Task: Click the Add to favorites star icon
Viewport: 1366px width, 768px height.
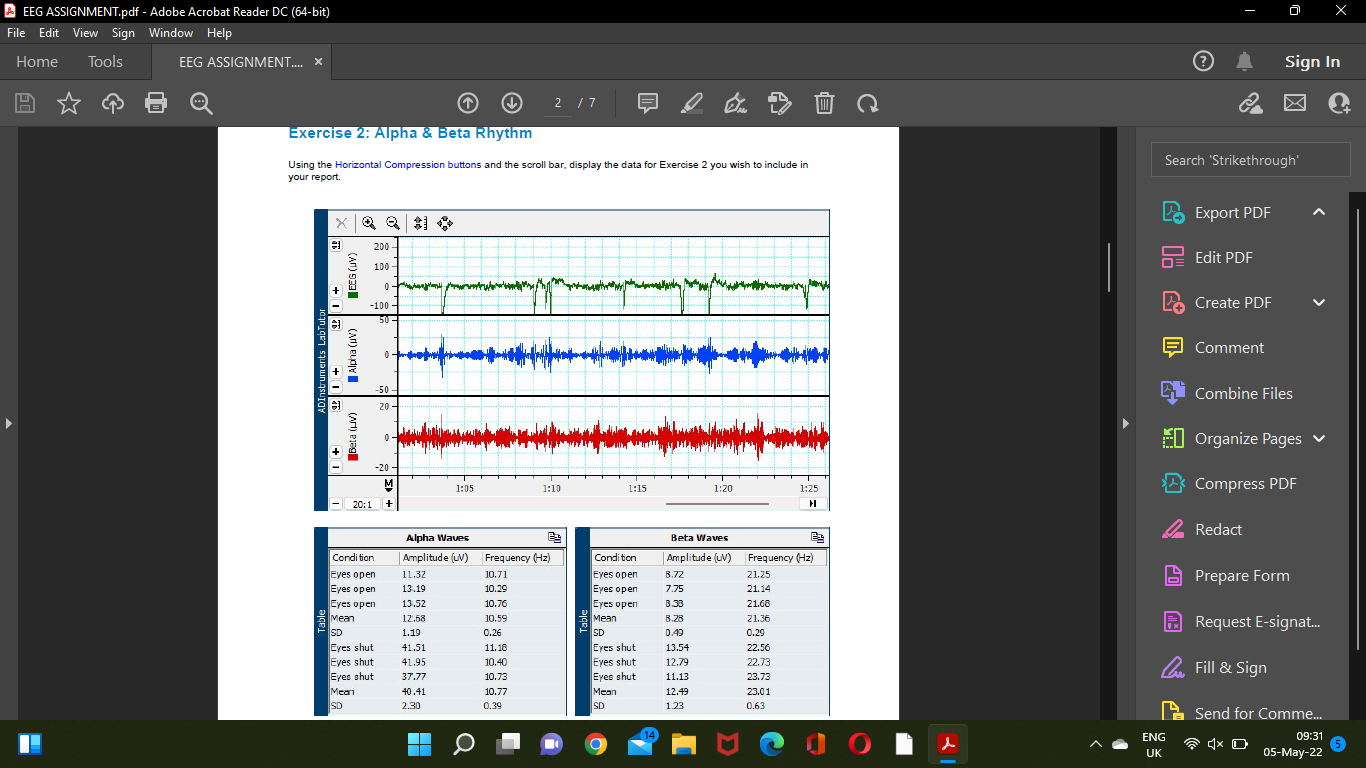Action: [x=68, y=103]
